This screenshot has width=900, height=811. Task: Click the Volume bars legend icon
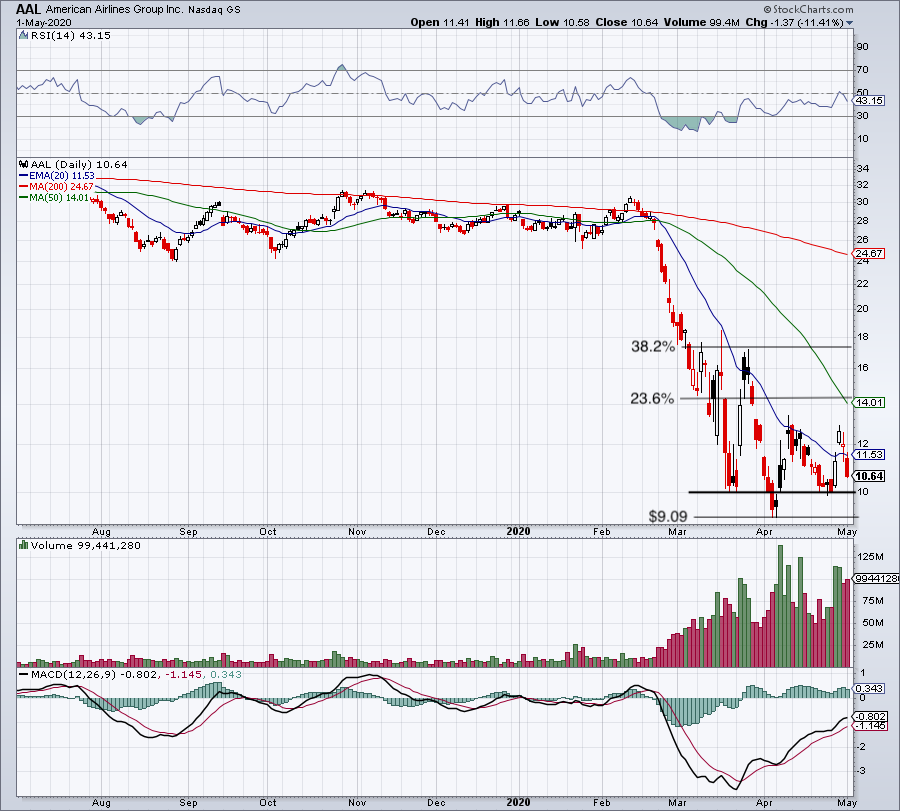click(23, 547)
